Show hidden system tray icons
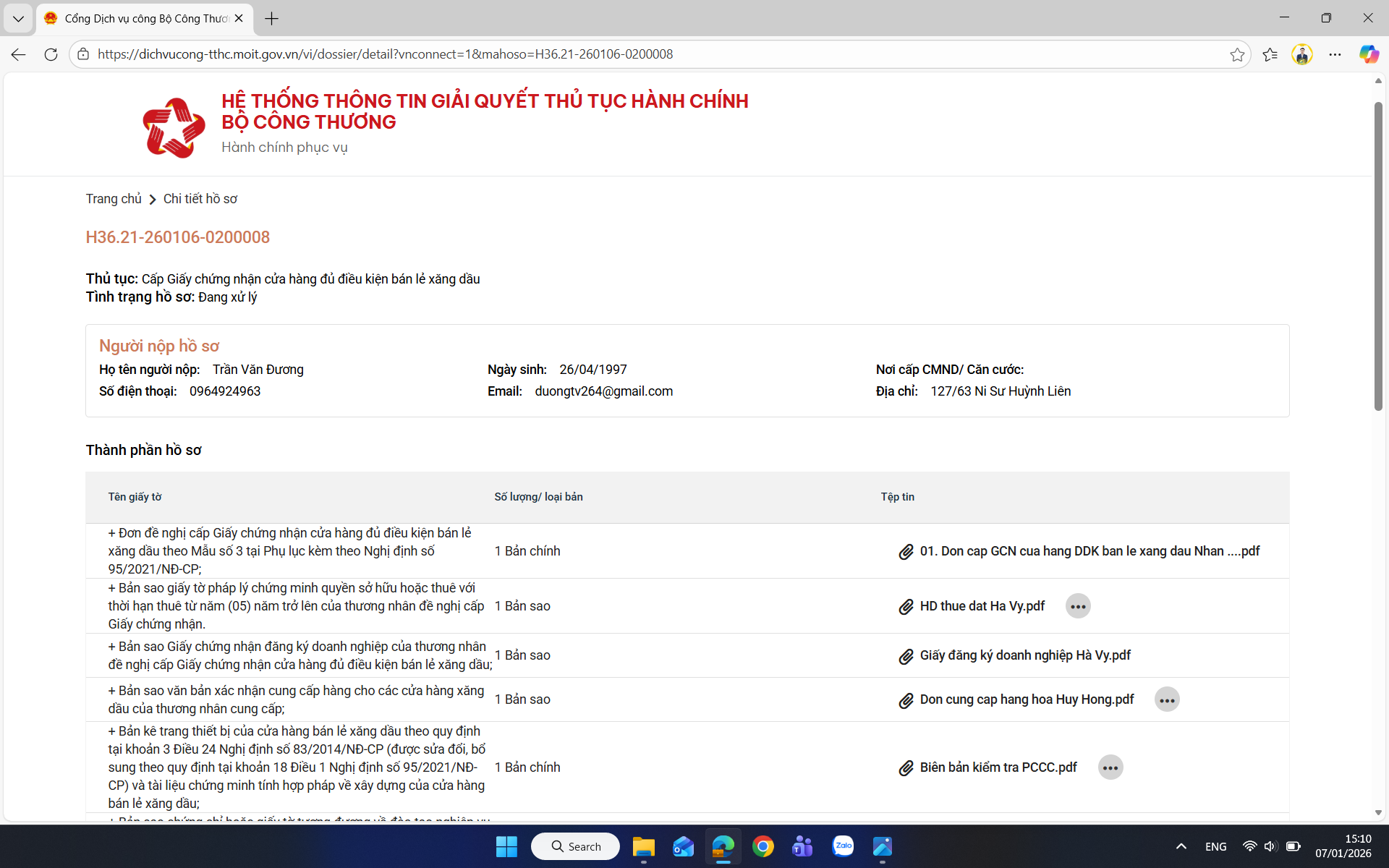Image resolution: width=1389 pixels, height=868 pixels. (x=1181, y=846)
